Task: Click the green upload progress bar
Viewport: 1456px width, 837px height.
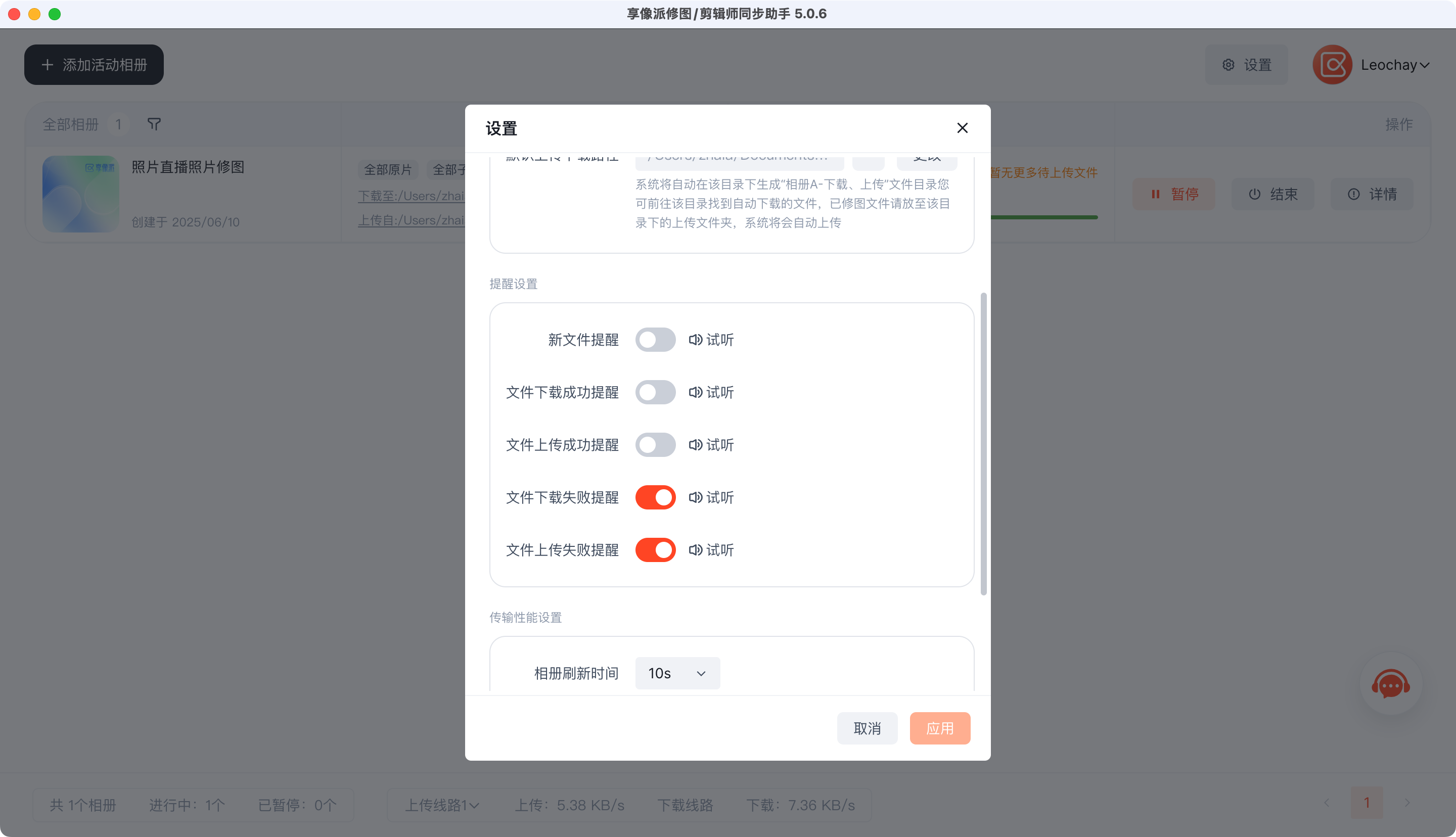Action: [x=1044, y=217]
